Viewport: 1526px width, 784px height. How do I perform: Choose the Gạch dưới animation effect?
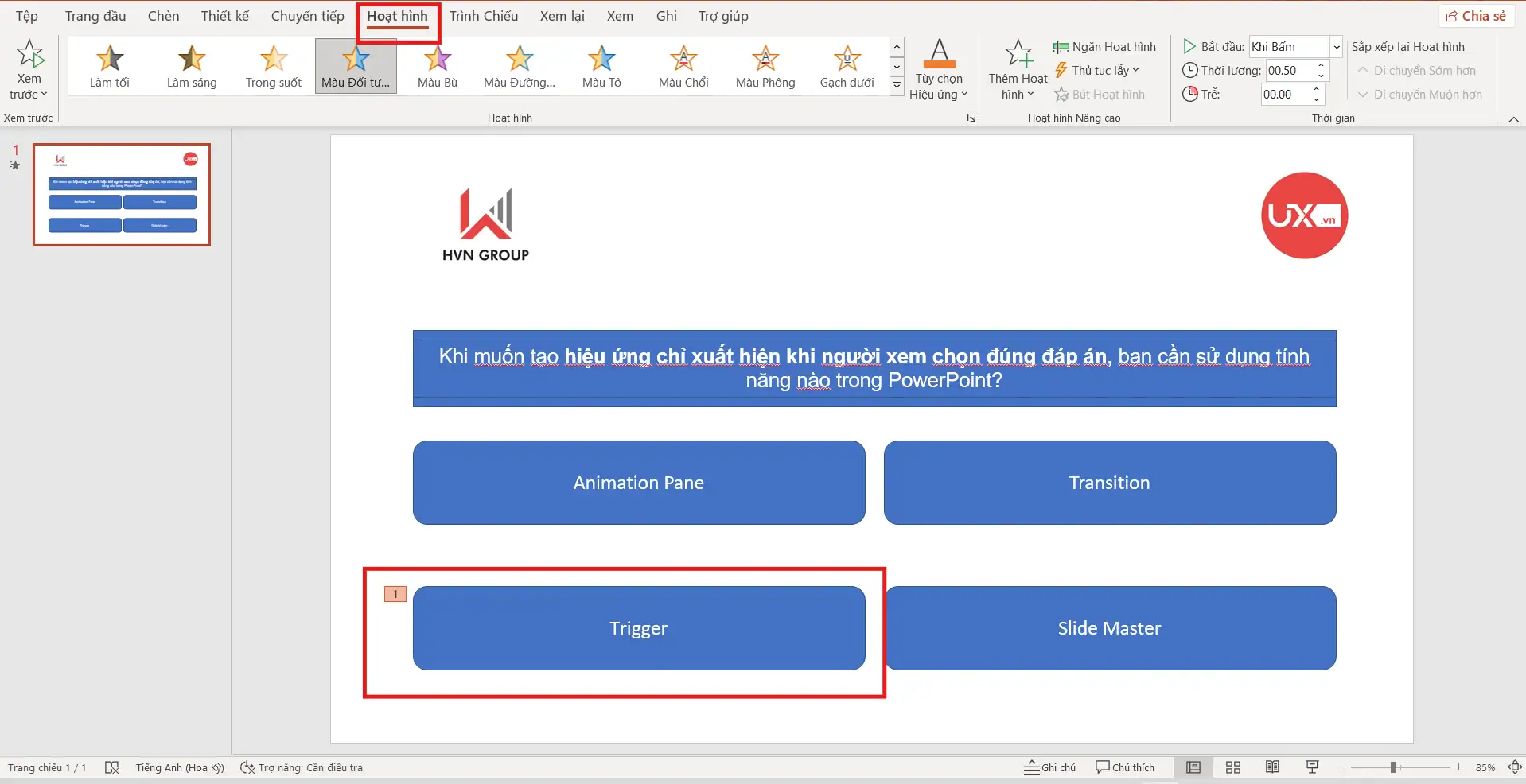coord(847,66)
